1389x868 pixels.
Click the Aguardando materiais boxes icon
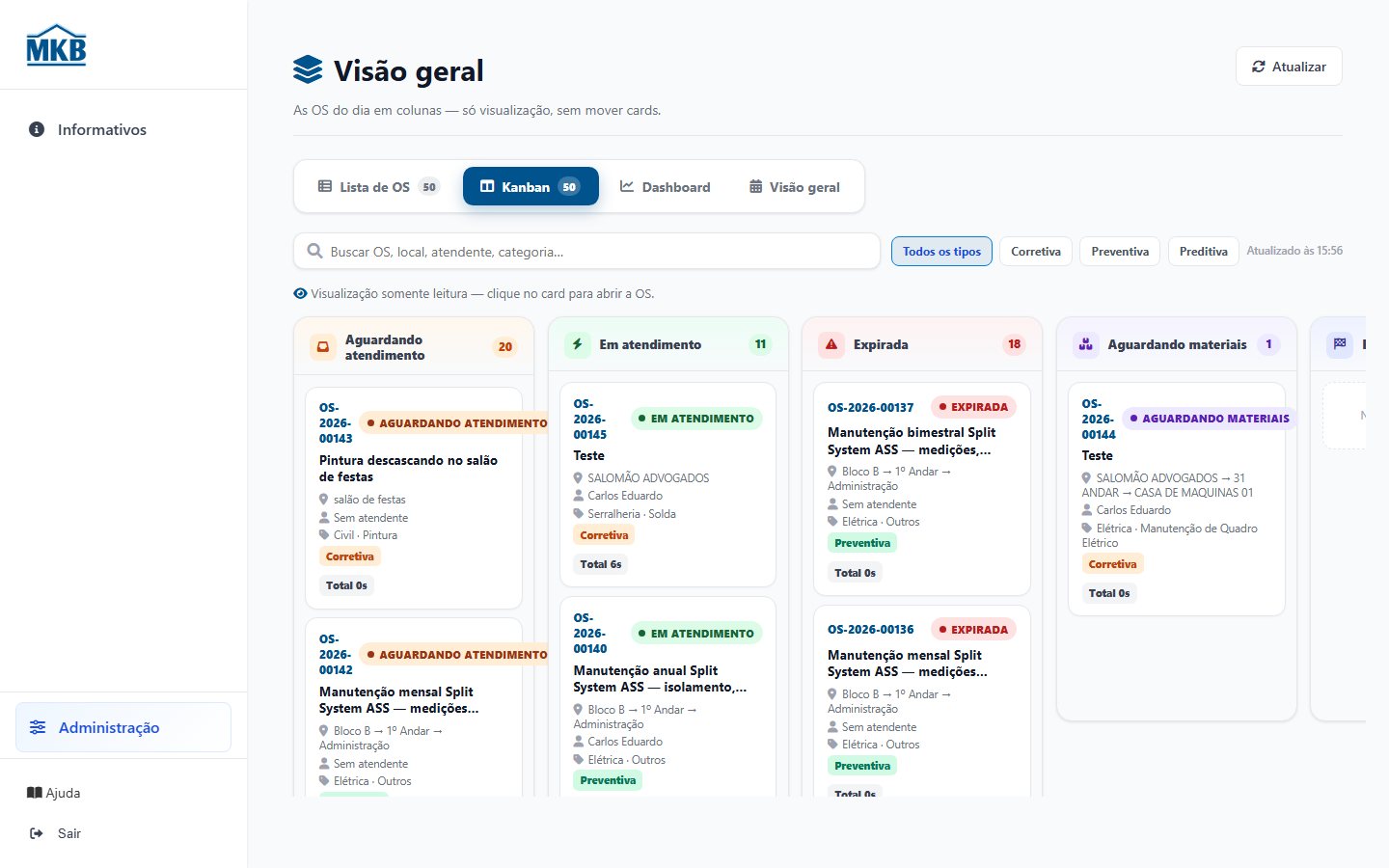[1085, 344]
